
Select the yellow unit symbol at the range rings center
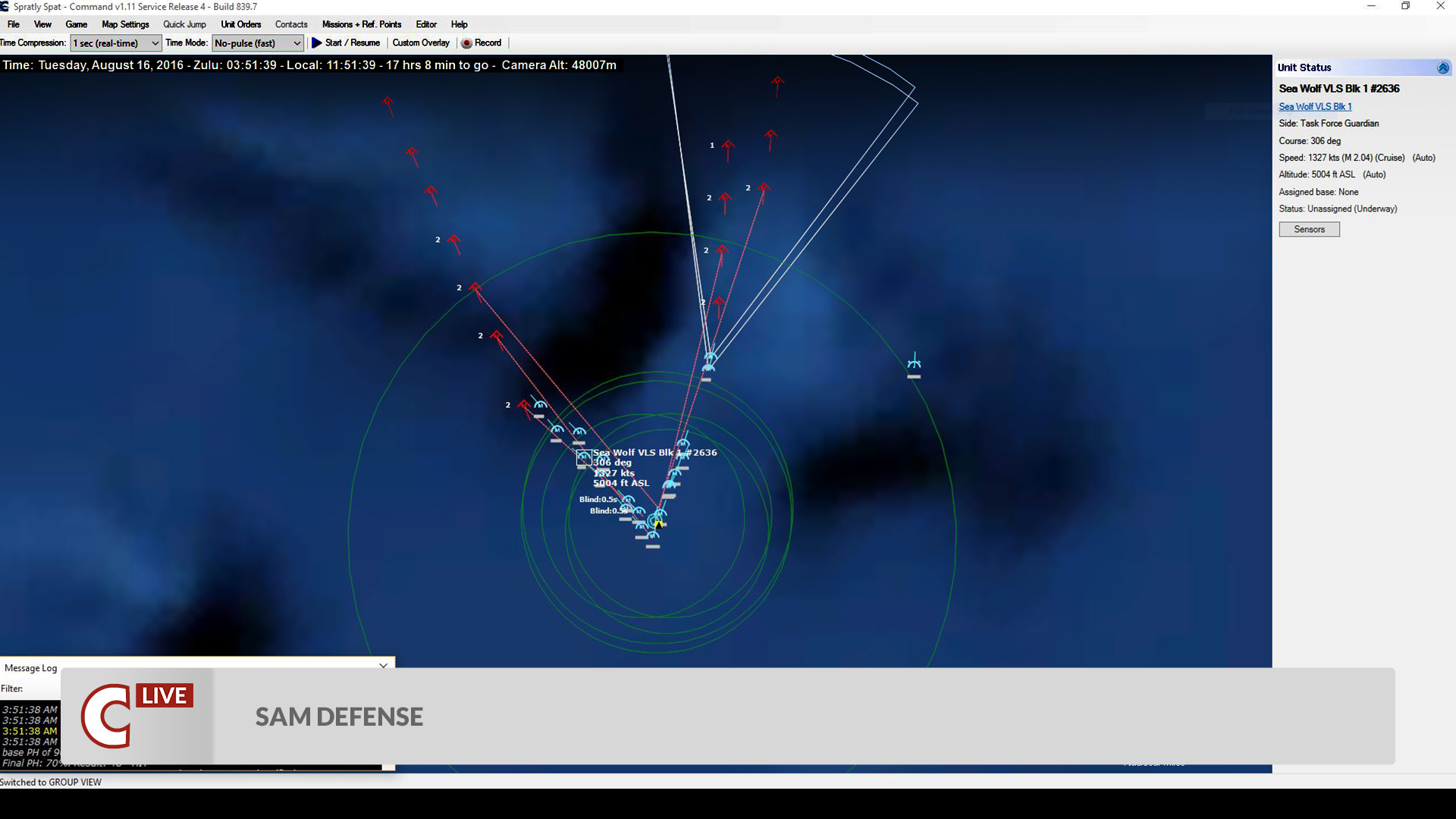657,522
